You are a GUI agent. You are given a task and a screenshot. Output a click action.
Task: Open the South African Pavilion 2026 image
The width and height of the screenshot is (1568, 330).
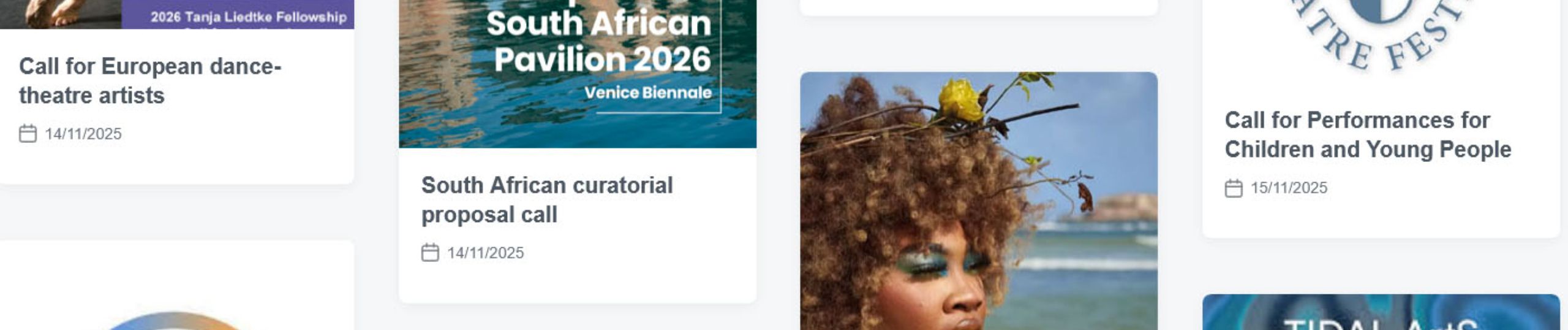click(x=578, y=74)
